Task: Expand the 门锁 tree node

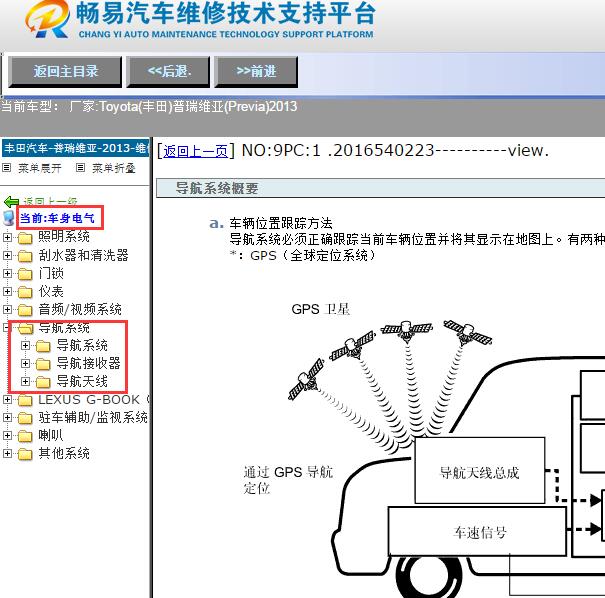Action: pos(7,273)
